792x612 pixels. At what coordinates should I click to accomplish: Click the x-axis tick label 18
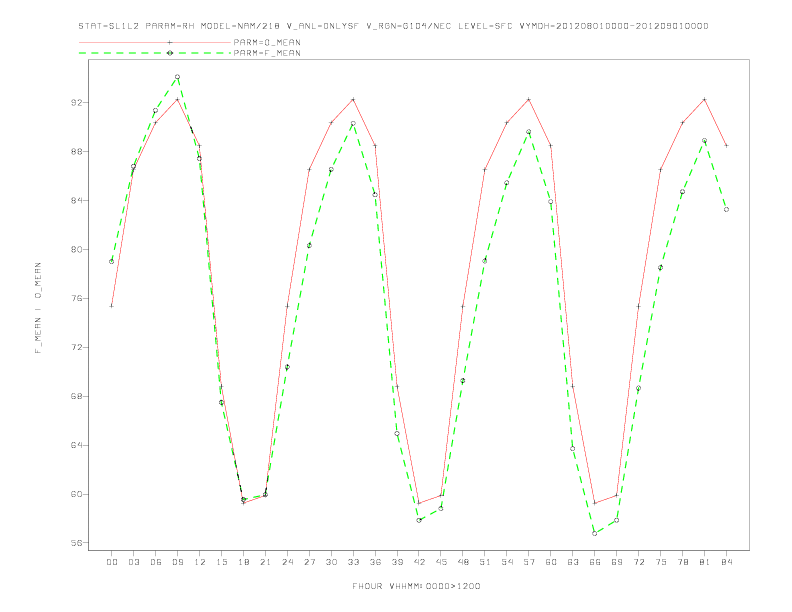(243, 562)
